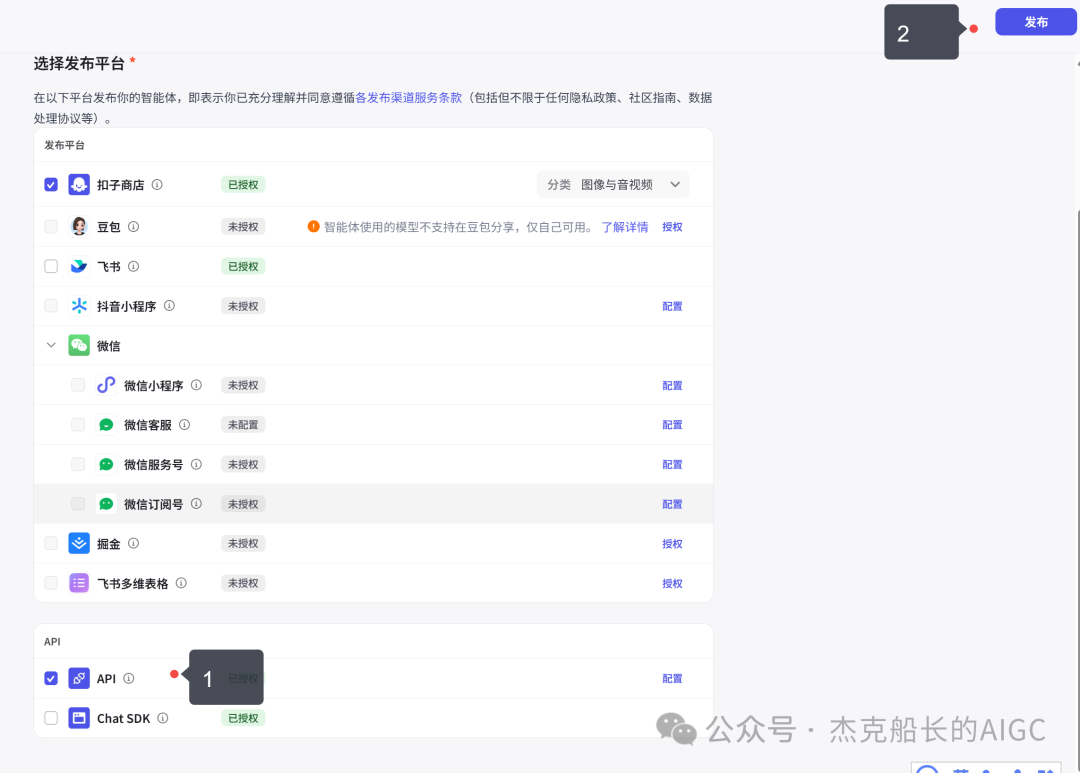Image resolution: width=1080 pixels, height=773 pixels.
Task: Click the 飞书多维表格 icon
Action: tap(79, 584)
